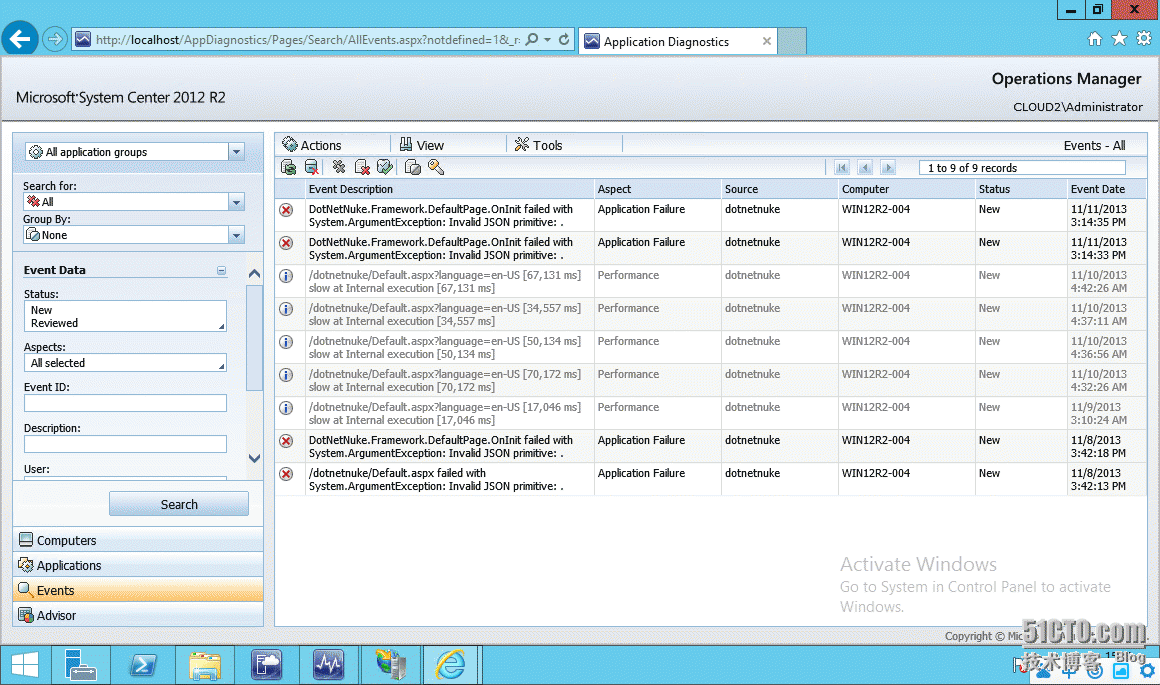Expand the All application groups dropdown
This screenshot has height=685, width=1160.
tap(237, 152)
